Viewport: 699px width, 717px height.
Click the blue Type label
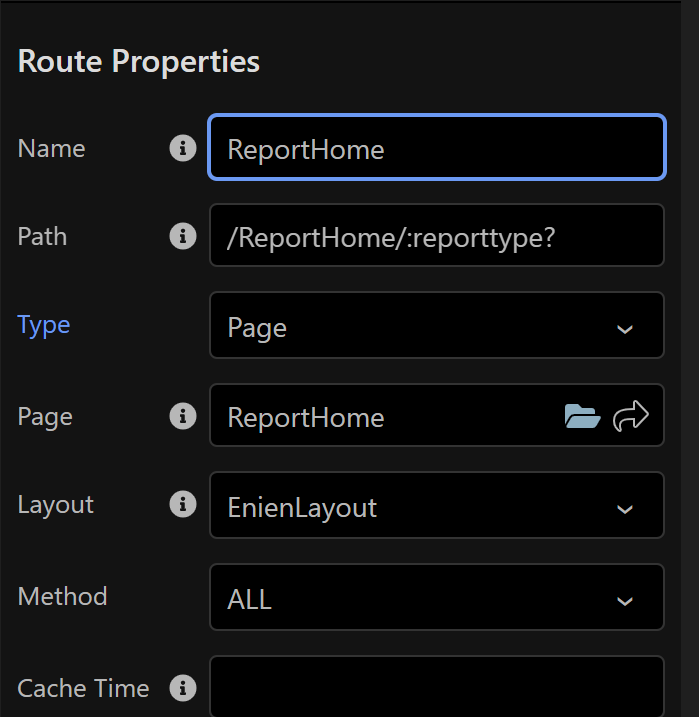(44, 325)
